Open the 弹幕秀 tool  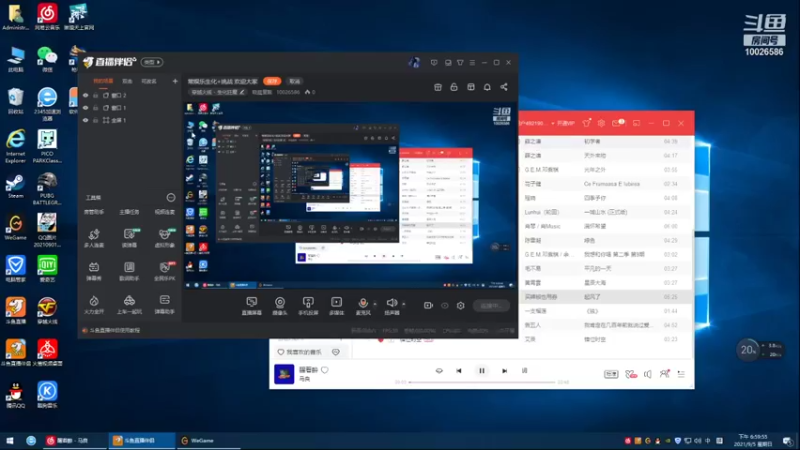pyautogui.click(x=94, y=271)
